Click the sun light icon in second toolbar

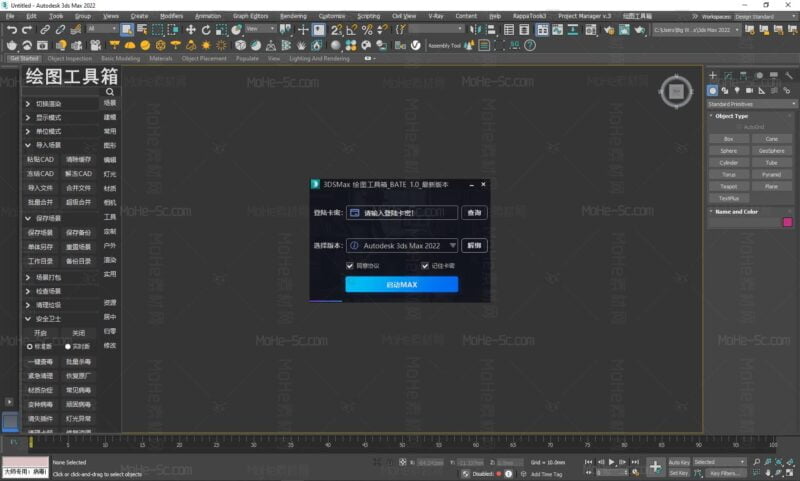206,45
